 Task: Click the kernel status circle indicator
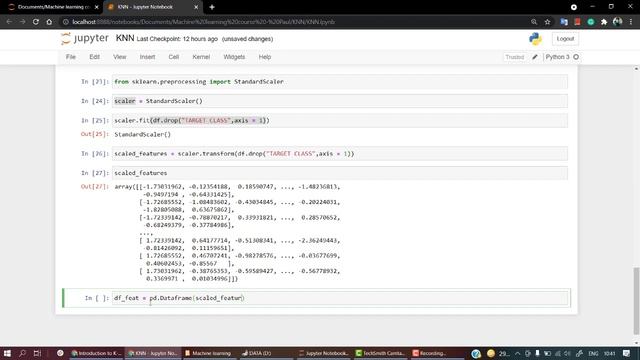[x=576, y=57]
